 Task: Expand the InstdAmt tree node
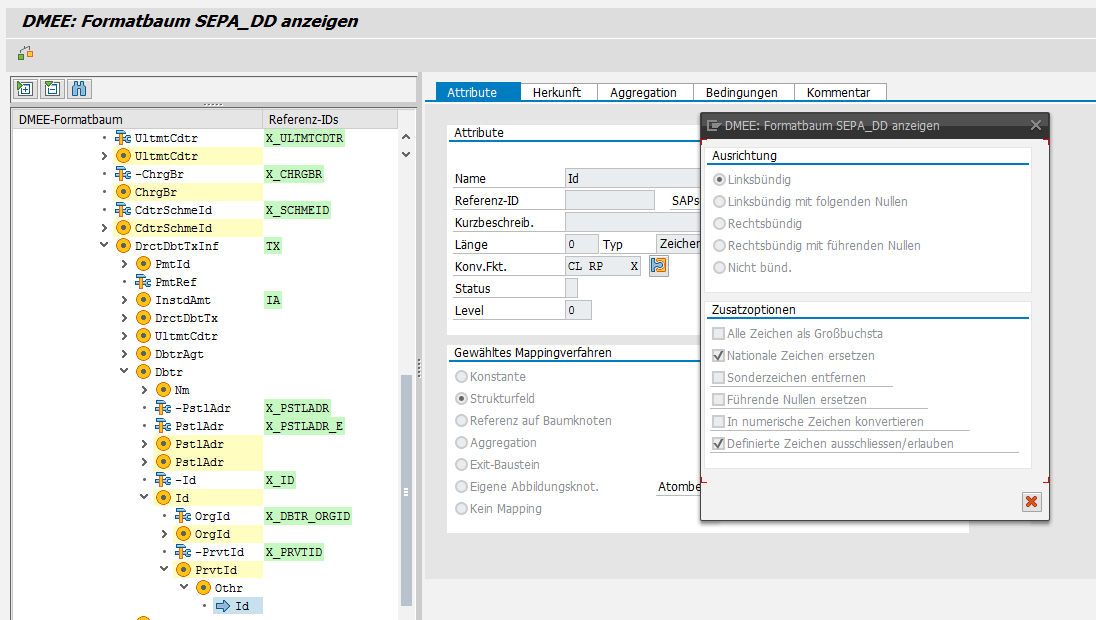[x=125, y=300]
